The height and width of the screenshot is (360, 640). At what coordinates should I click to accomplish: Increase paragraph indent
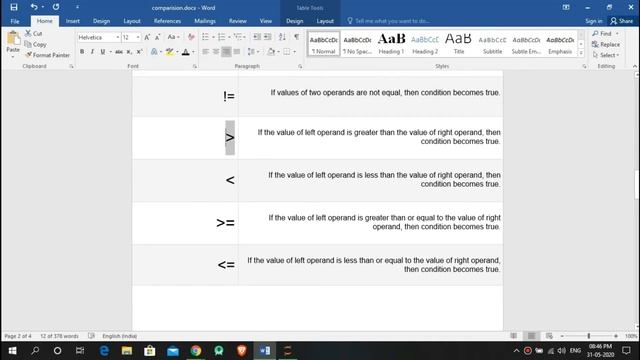(267, 37)
